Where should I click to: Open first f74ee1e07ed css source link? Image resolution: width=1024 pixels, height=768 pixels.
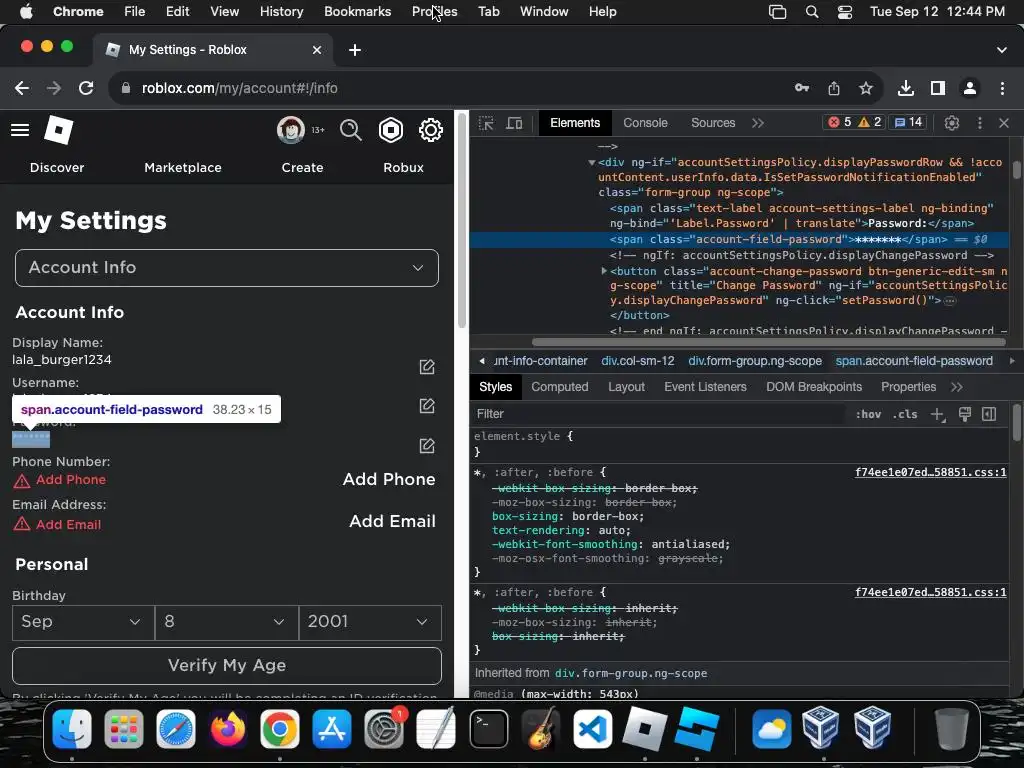(931, 472)
